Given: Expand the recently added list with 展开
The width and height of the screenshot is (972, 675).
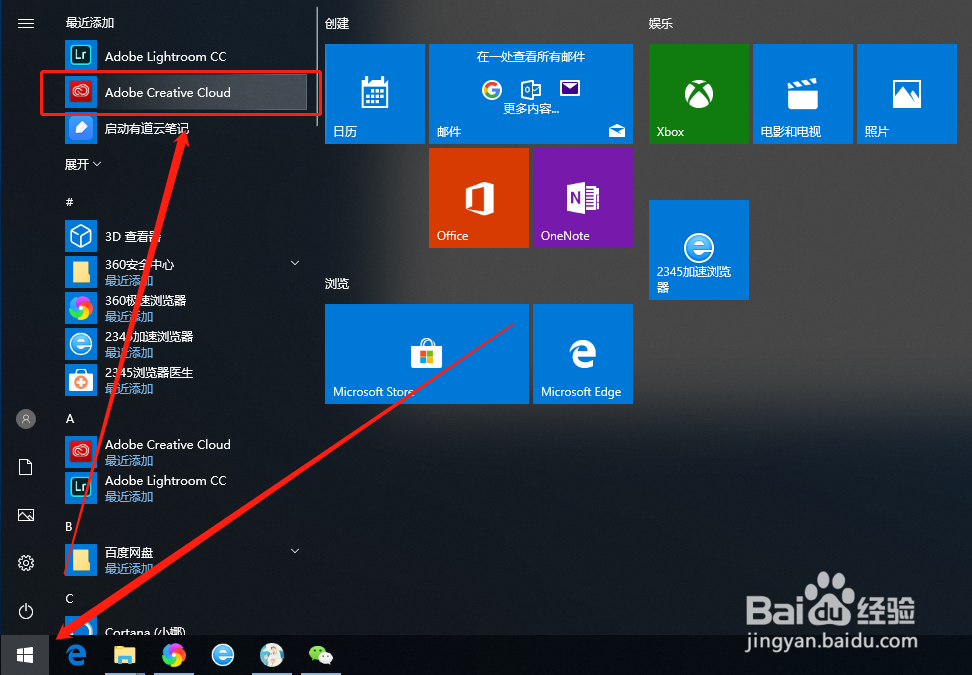Looking at the screenshot, I should (83, 164).
